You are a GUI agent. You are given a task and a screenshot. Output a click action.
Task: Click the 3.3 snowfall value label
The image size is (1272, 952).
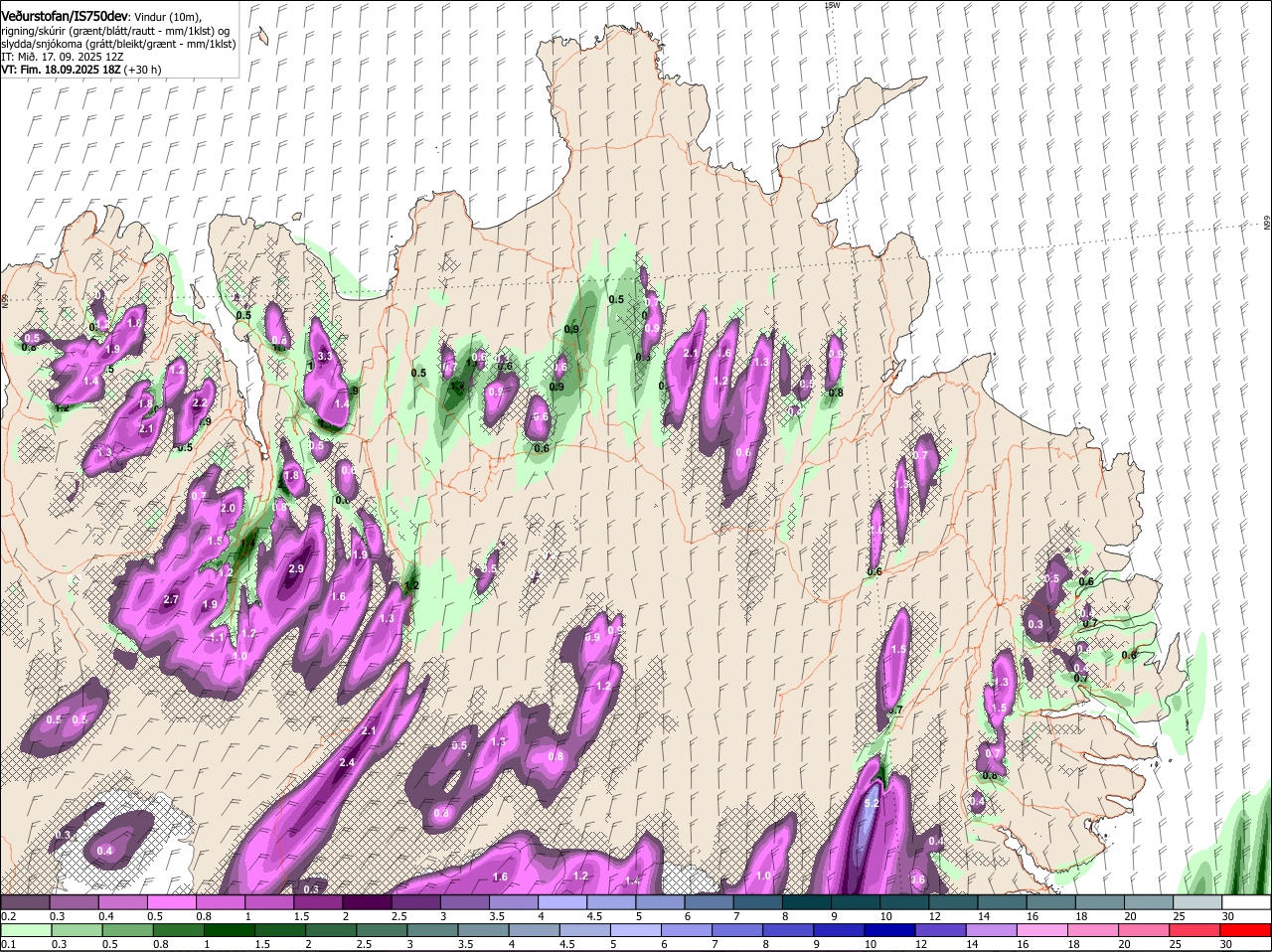pyautogui.click(x=324, y=356)
